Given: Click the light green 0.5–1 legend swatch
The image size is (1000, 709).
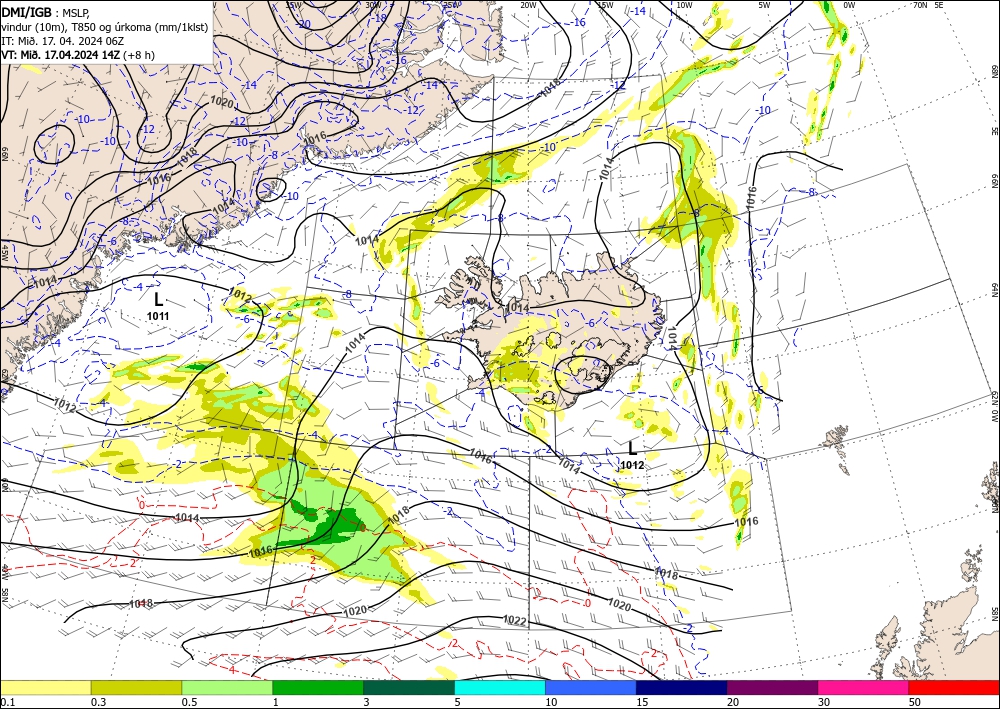Looking at the screenshot, I should [227, 687].
